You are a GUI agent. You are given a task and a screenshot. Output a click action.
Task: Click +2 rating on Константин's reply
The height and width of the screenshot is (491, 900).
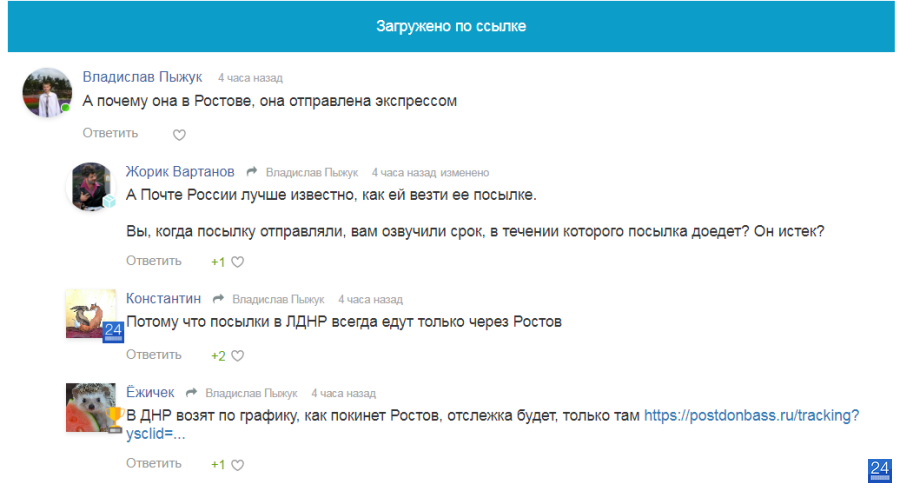coord(218,356)
